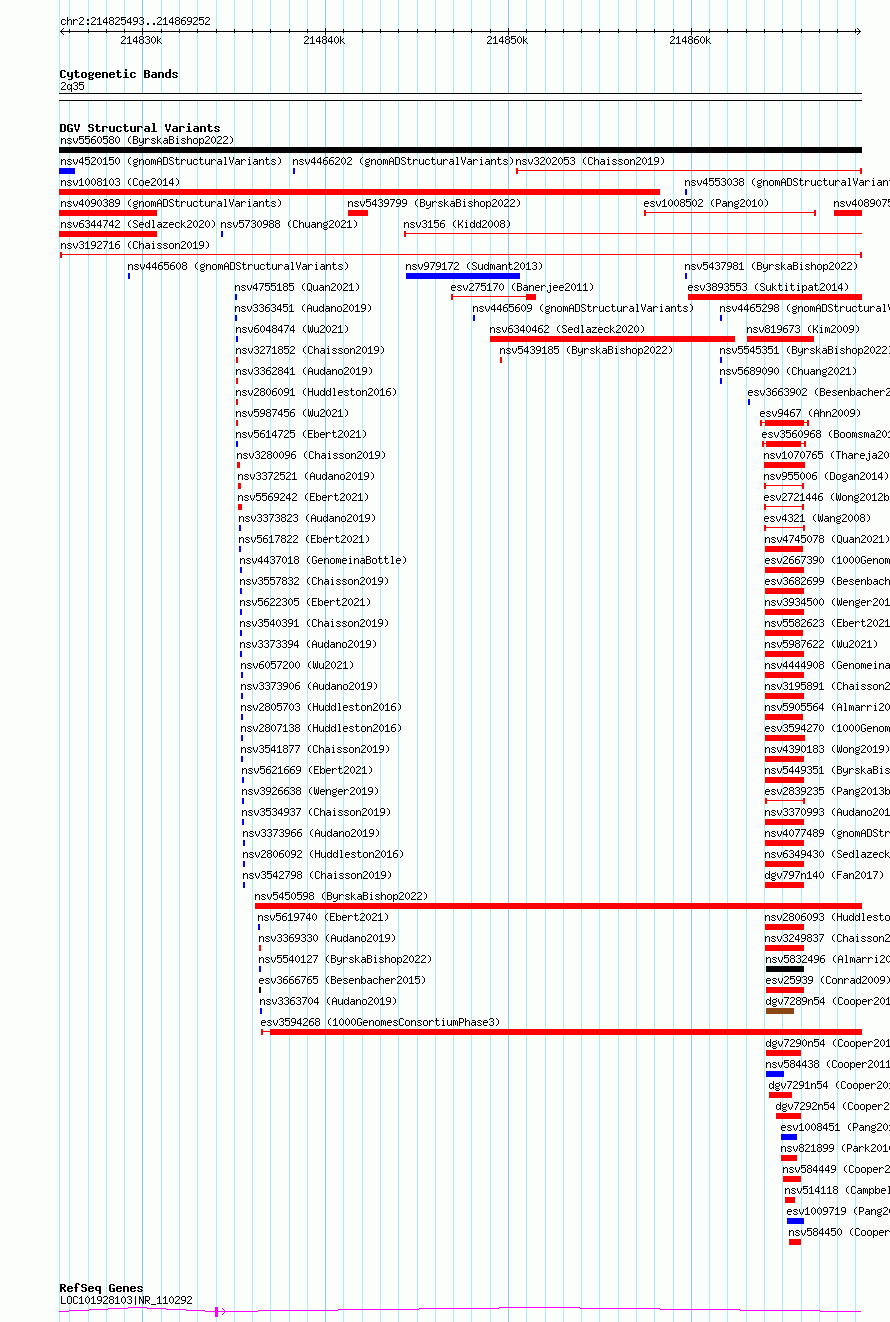The image size is (890, 1322).
Task: Open the nsv584450 Cooper variant label
Action: [839, 1232]
